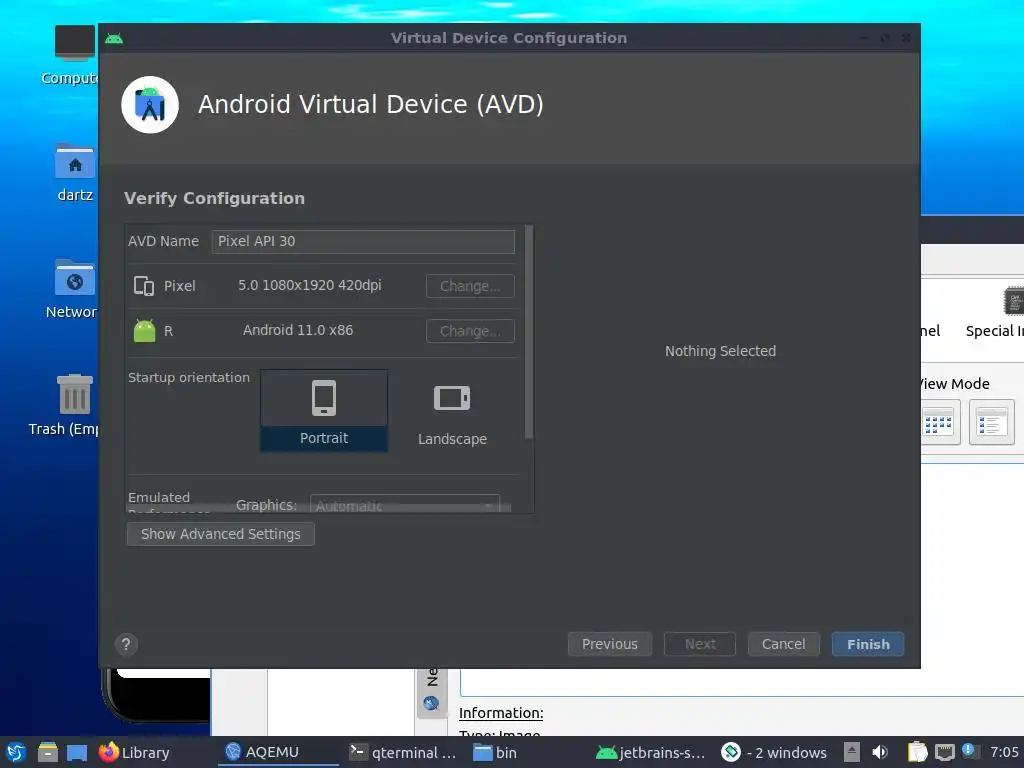Viewport: 1024px width, 768px height.
Task: Click the chip icon in background window
Action: point(1014,302)
